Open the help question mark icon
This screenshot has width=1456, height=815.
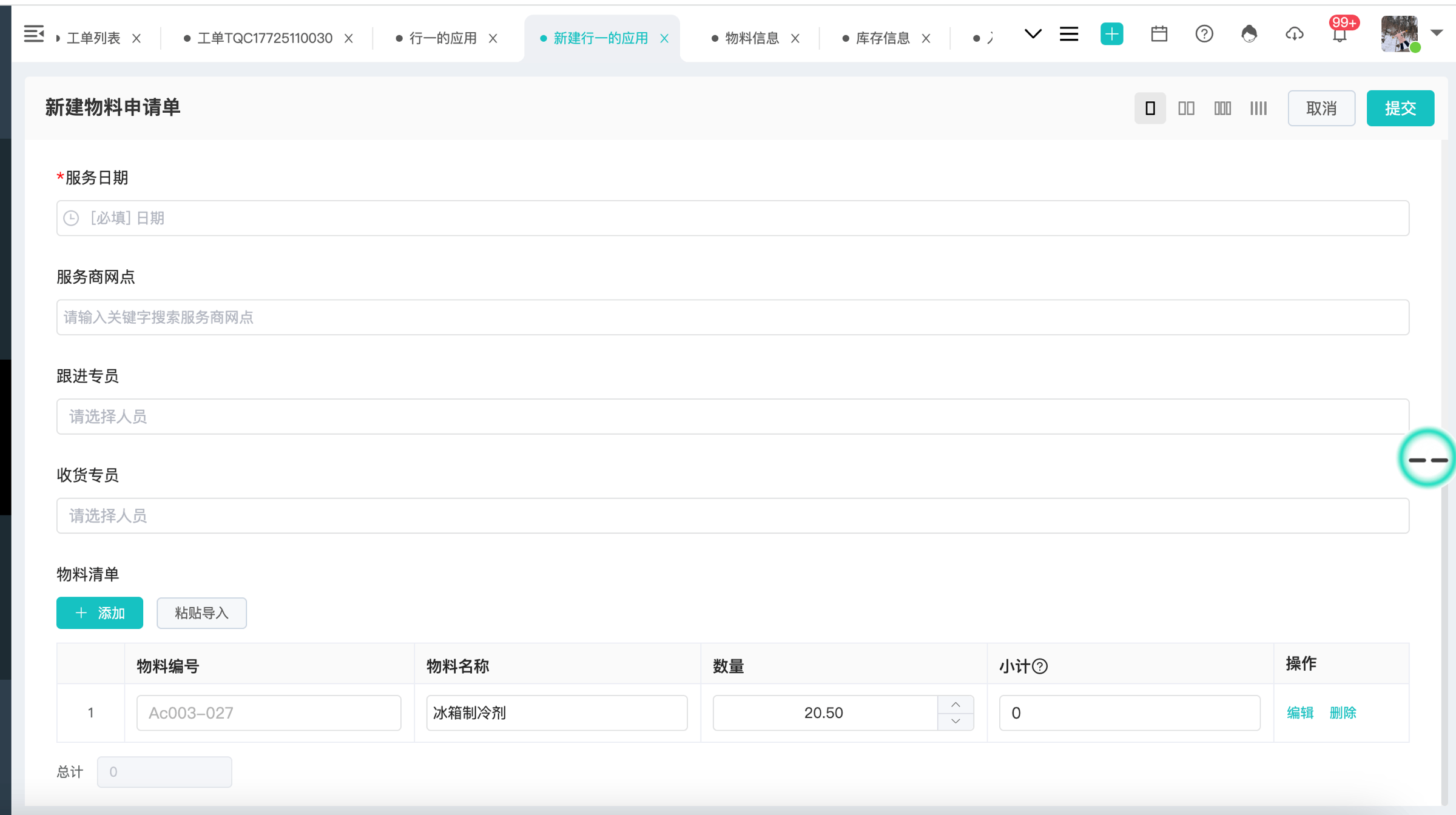click(1204, 35)
